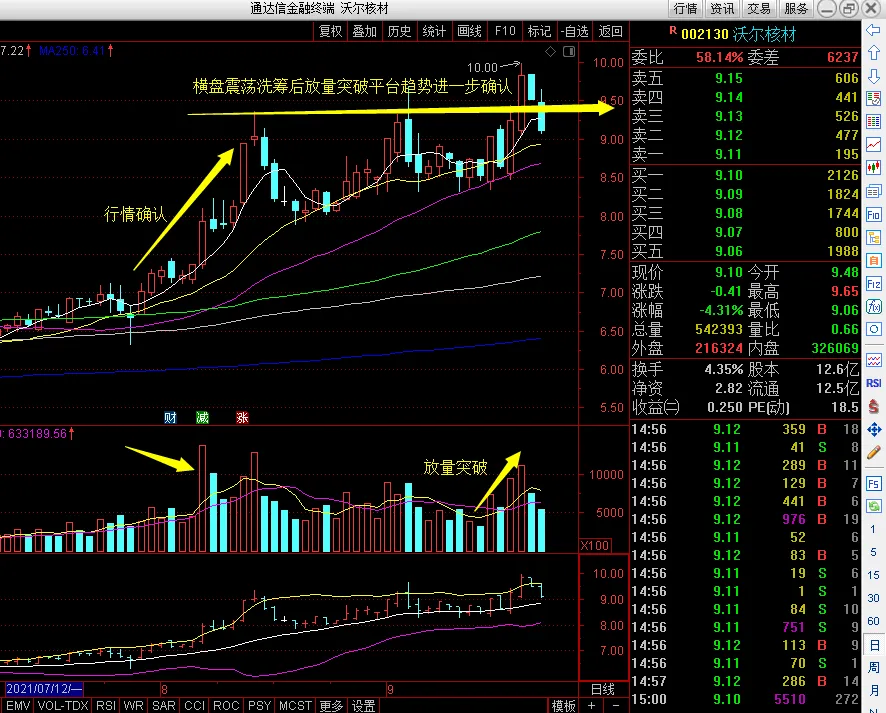Select the monthly 月 period
Screen dimensions: 886x713
click(874, 690)
